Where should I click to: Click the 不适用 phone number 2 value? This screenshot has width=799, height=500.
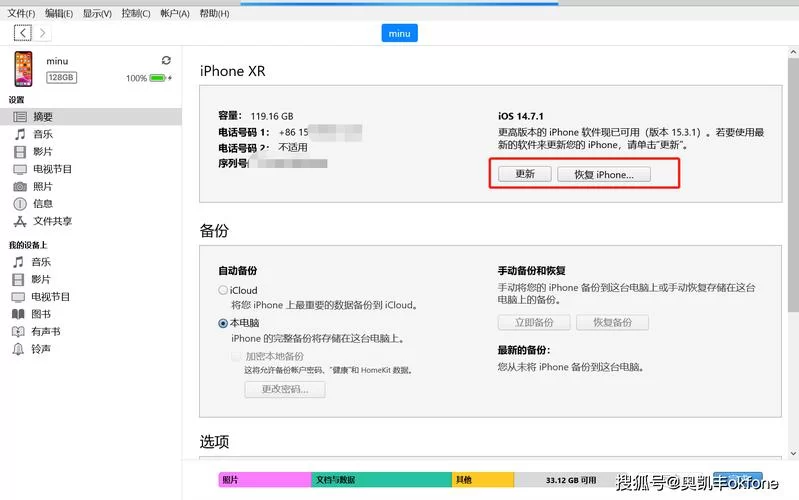click(293, 147)
